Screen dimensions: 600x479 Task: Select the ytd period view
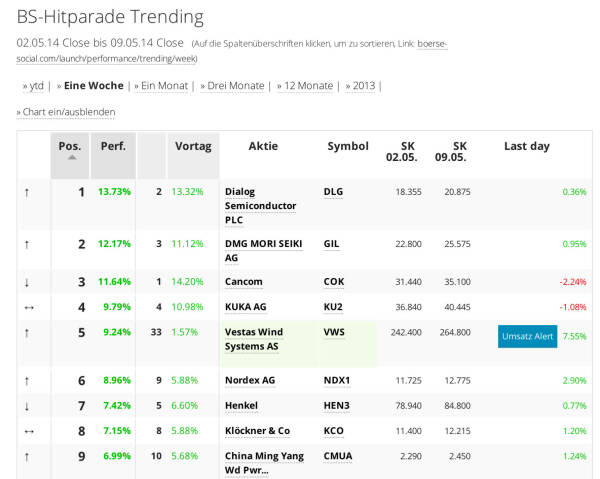[36, 86]
